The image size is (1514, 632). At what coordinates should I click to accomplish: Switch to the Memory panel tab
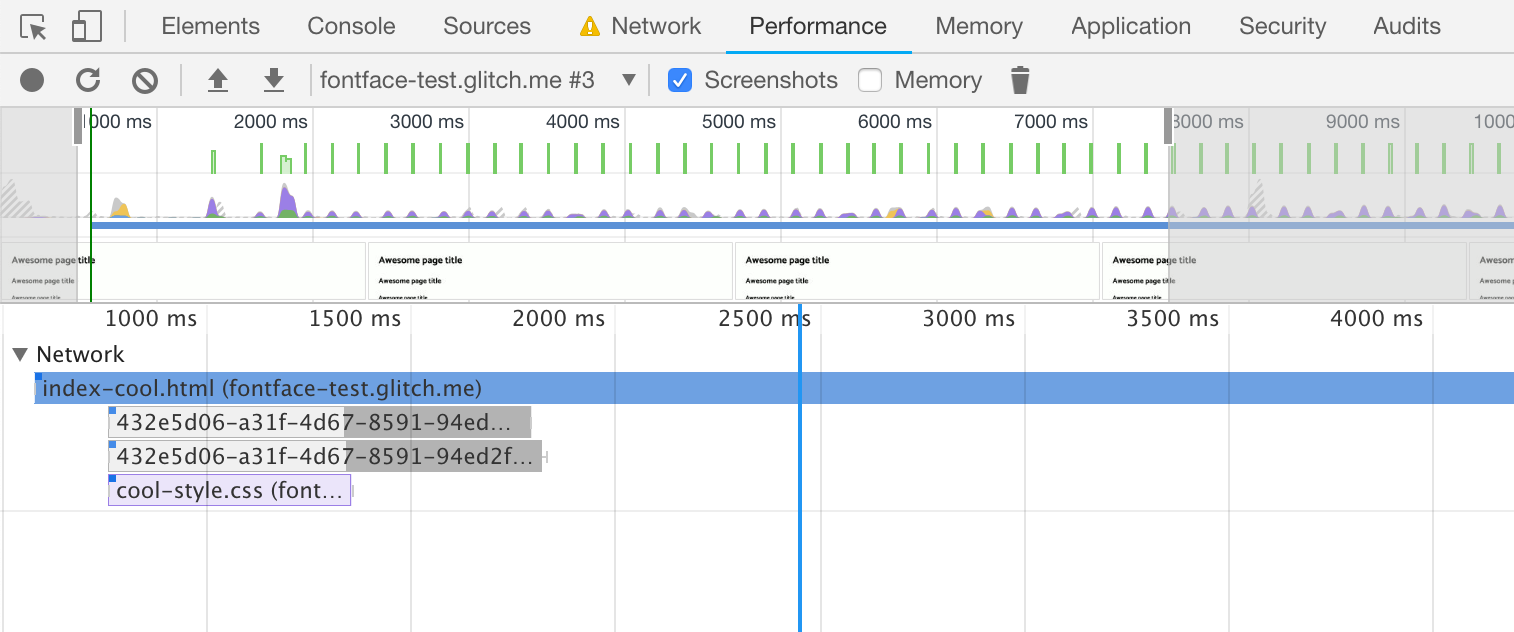(978, 27)
